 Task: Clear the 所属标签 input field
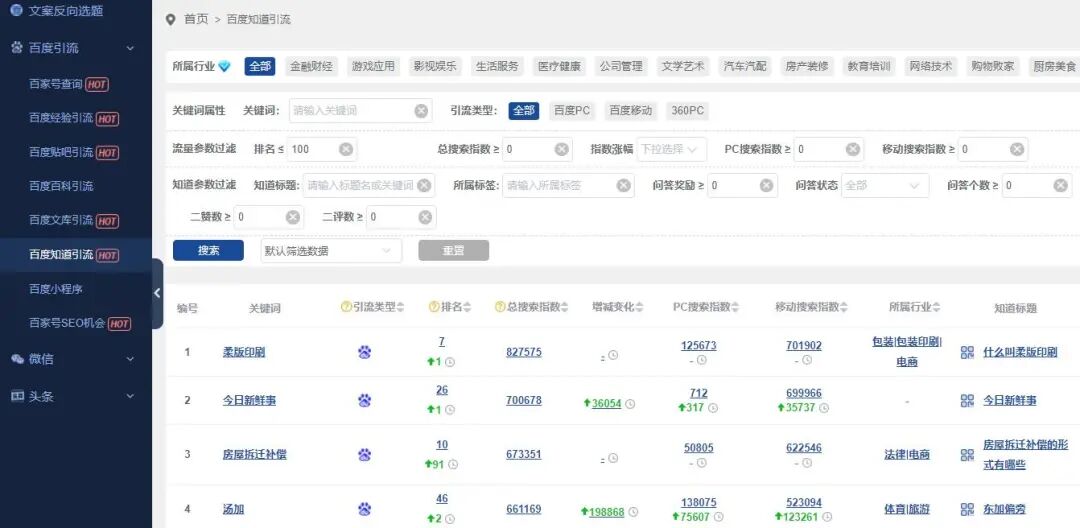[x=623, y=185]
